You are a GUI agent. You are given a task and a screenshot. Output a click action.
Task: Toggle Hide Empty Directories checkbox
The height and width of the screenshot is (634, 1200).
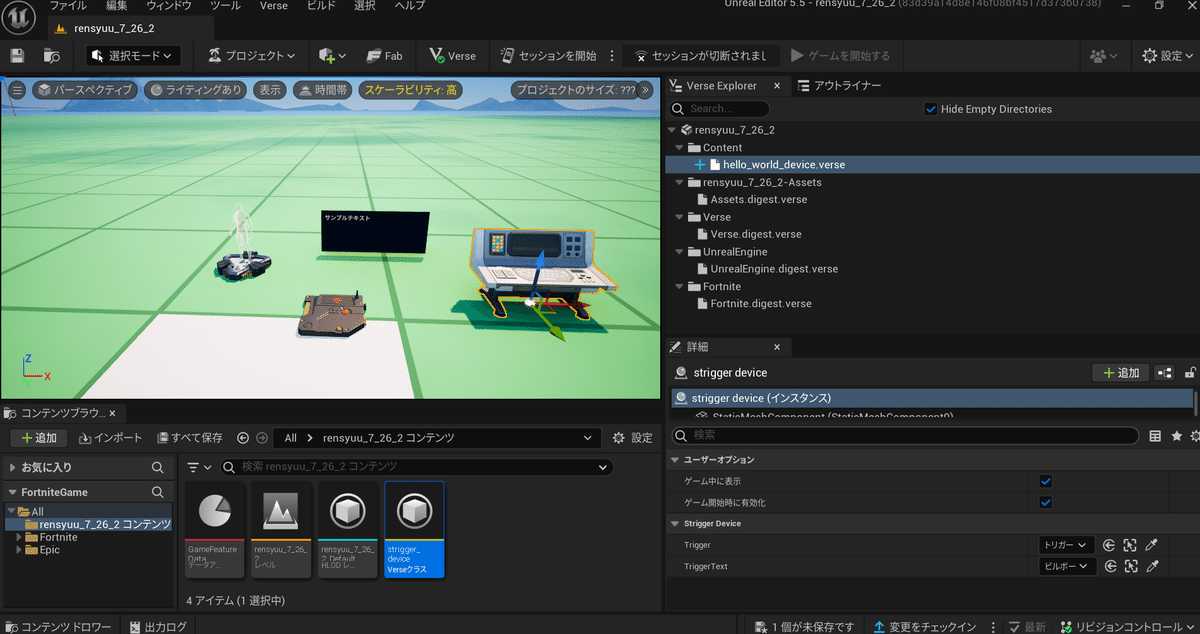pos(931,109)
